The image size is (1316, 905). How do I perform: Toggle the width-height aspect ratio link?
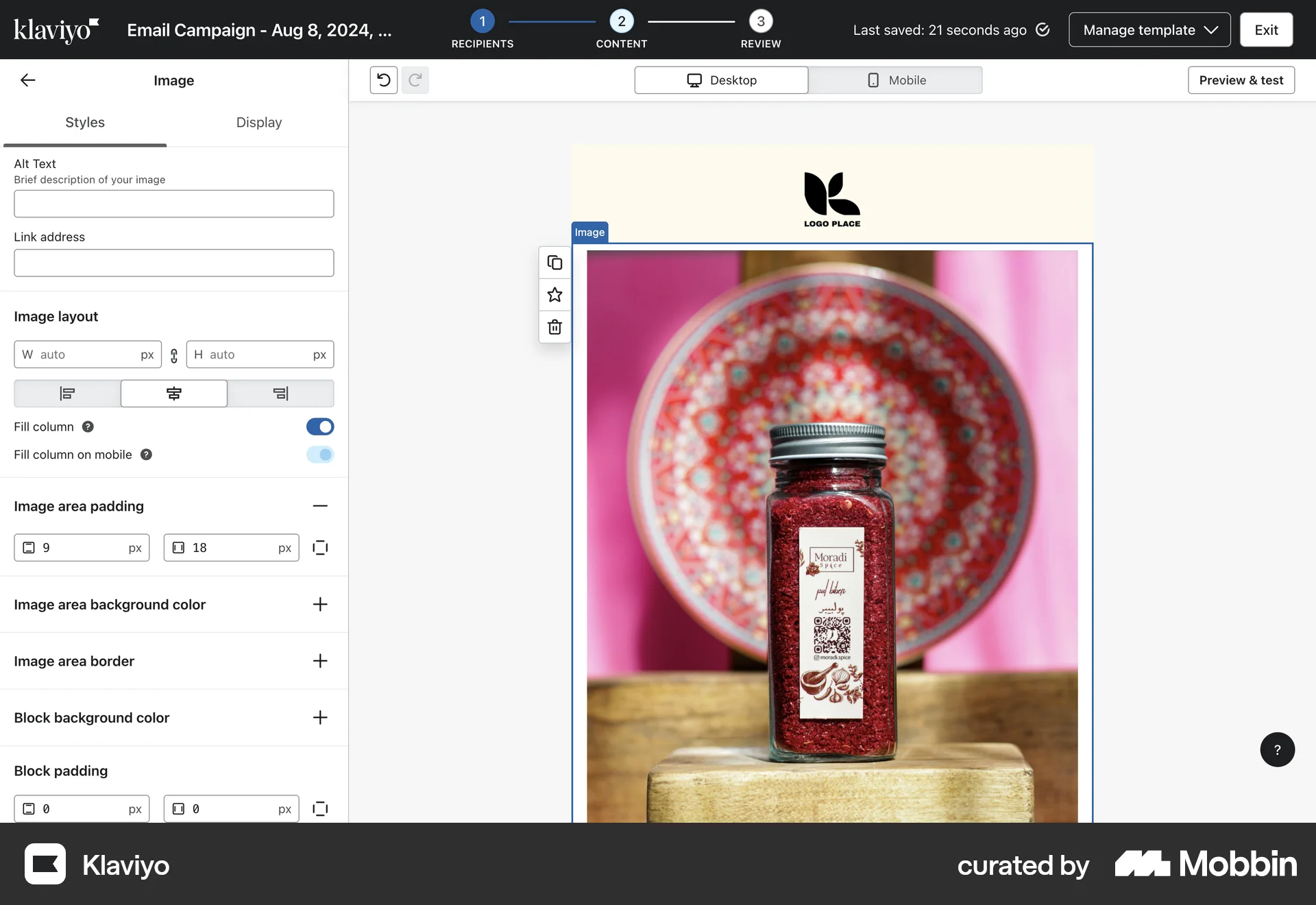(x=173, y=355)
